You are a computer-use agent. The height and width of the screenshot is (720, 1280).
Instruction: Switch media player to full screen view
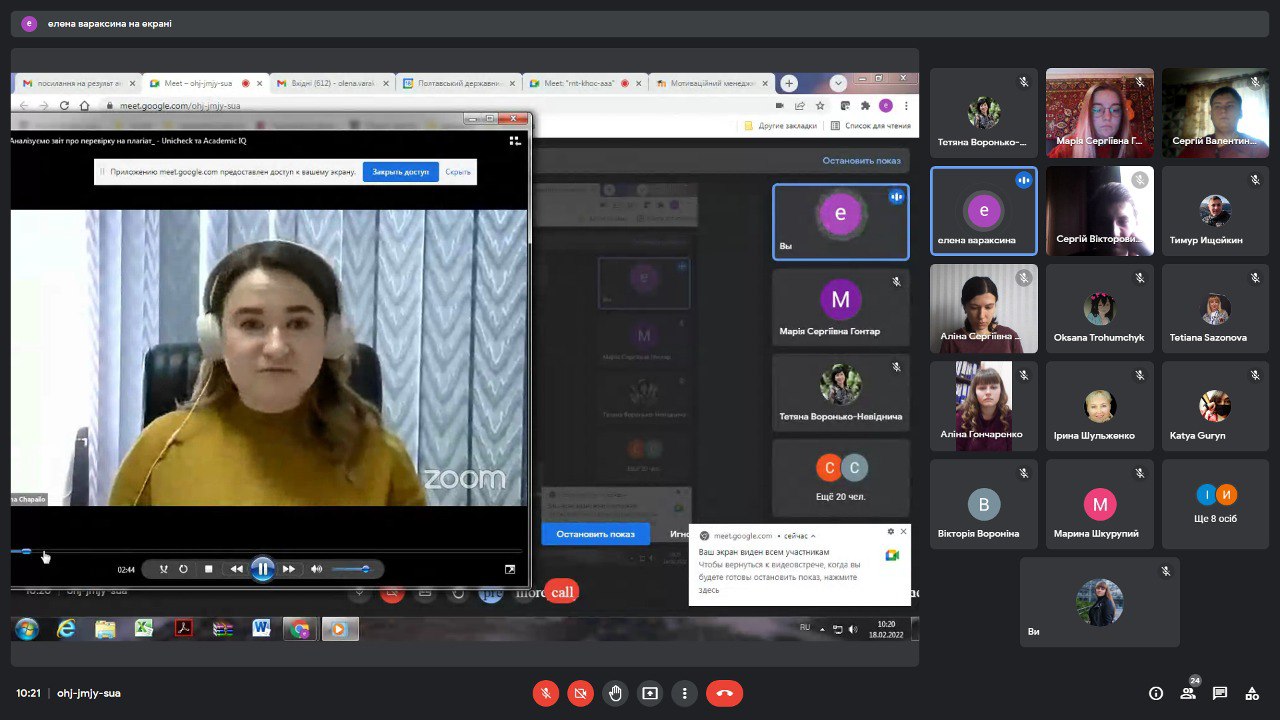510,569
